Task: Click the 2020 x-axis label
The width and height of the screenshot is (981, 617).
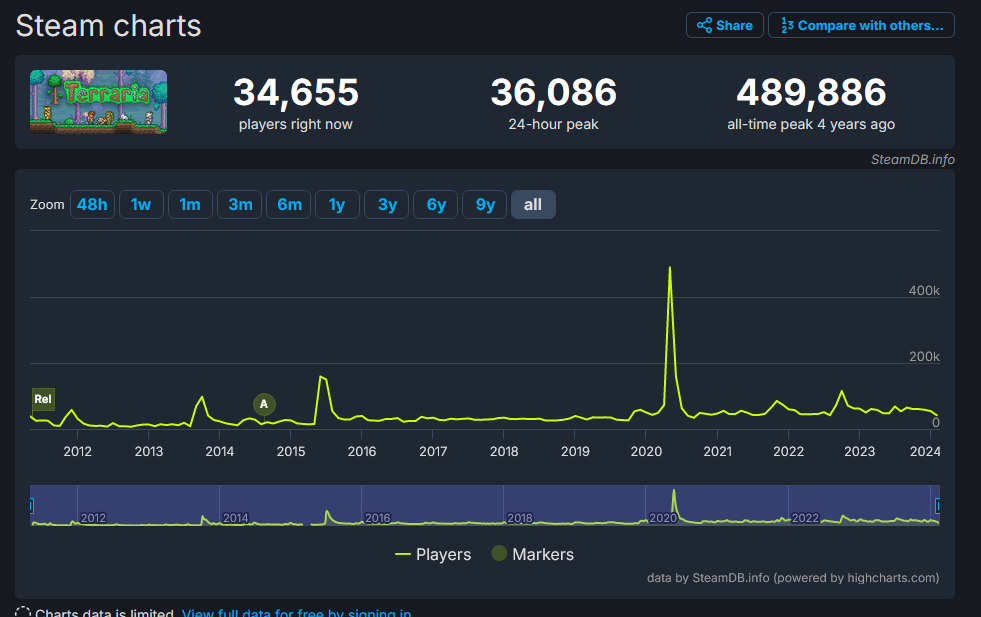Action: (x=646, y=451)
